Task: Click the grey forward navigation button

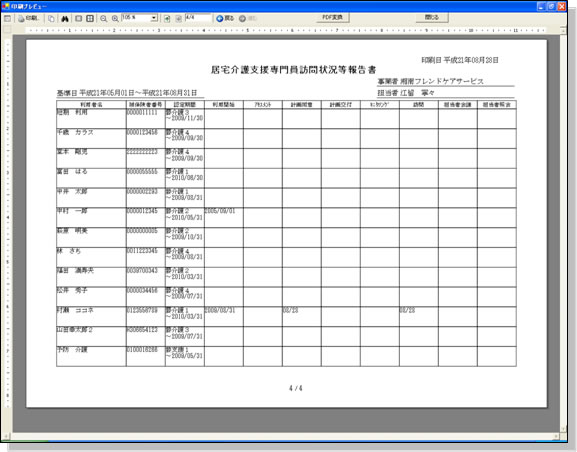Action: (248, 18)
